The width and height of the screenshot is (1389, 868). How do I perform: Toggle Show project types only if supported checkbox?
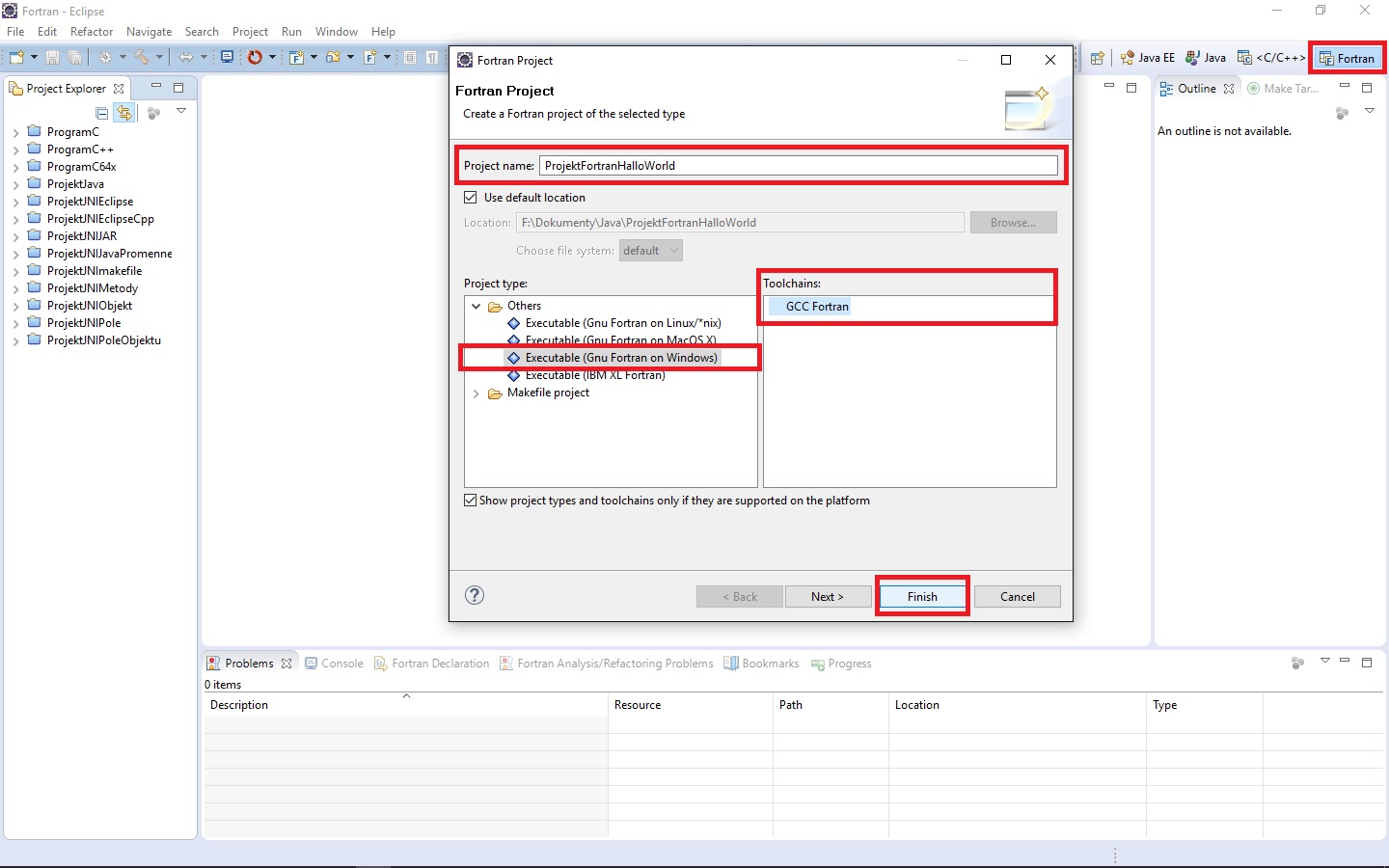pos(471,501)
